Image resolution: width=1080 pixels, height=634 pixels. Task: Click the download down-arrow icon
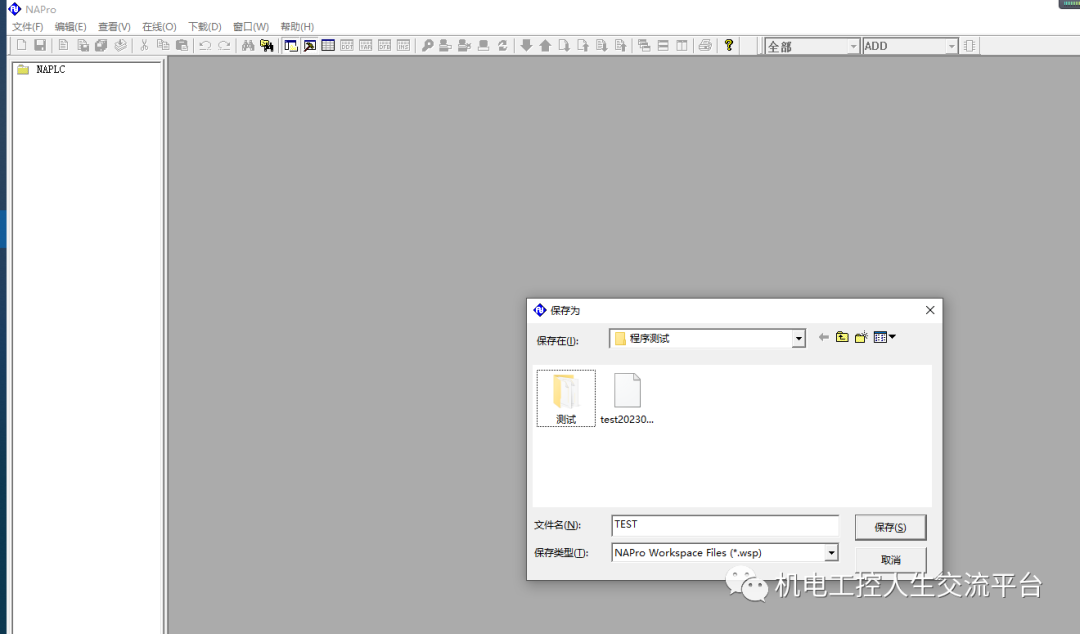526,45
